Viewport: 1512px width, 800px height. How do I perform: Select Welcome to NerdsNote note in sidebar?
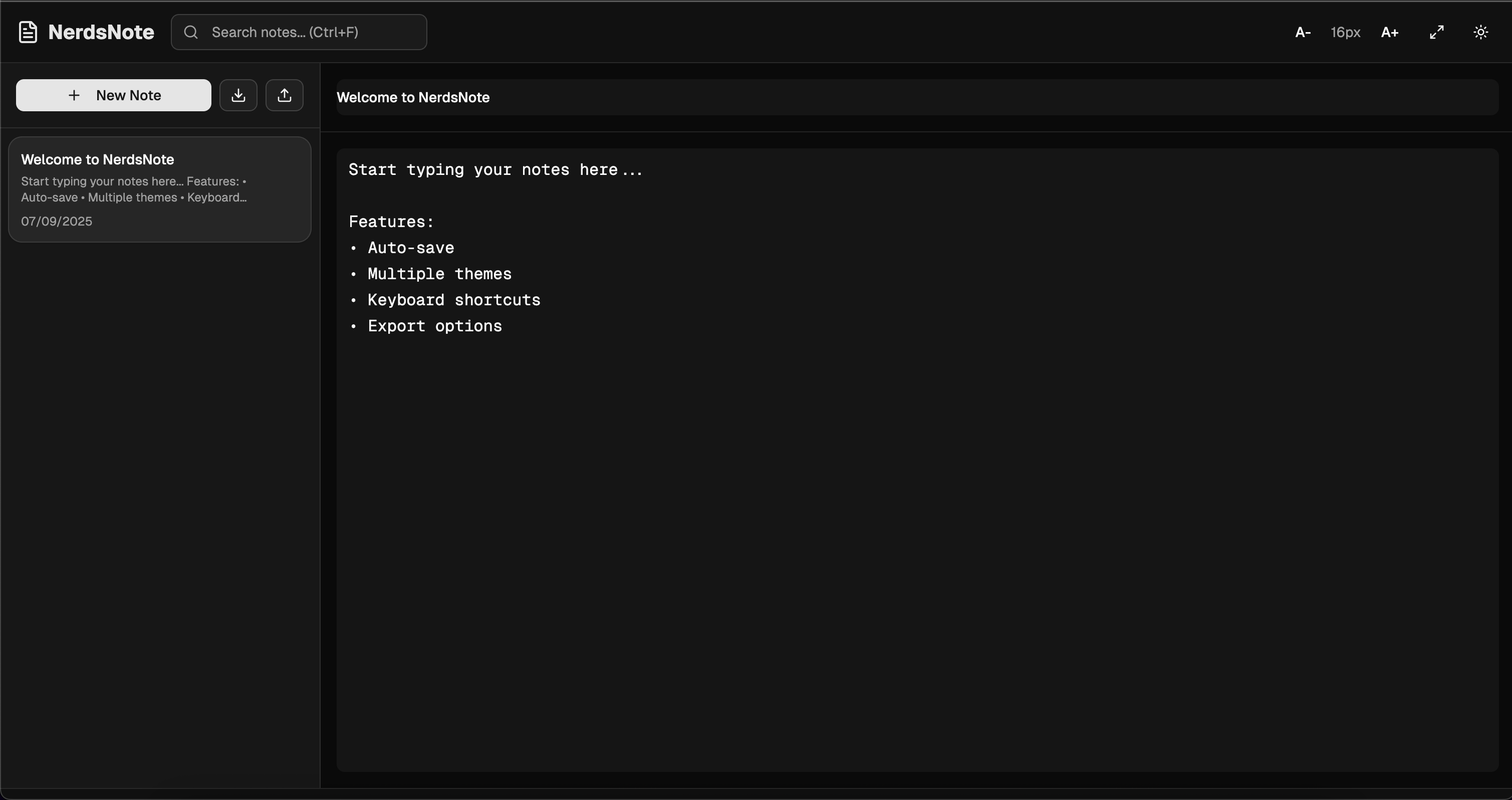97,160
